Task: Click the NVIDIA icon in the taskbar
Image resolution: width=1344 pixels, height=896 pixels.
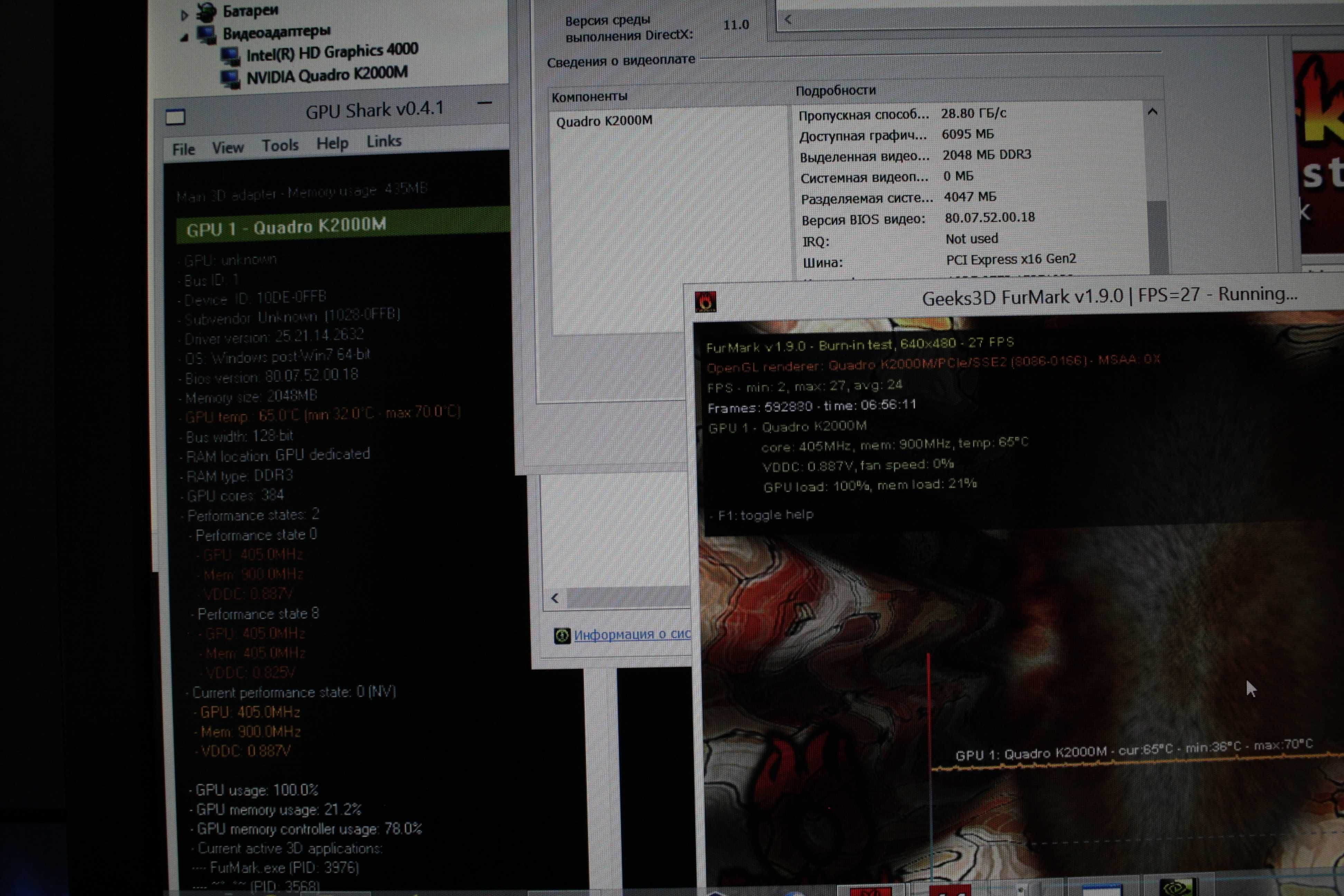Action: pos(1177,887)
